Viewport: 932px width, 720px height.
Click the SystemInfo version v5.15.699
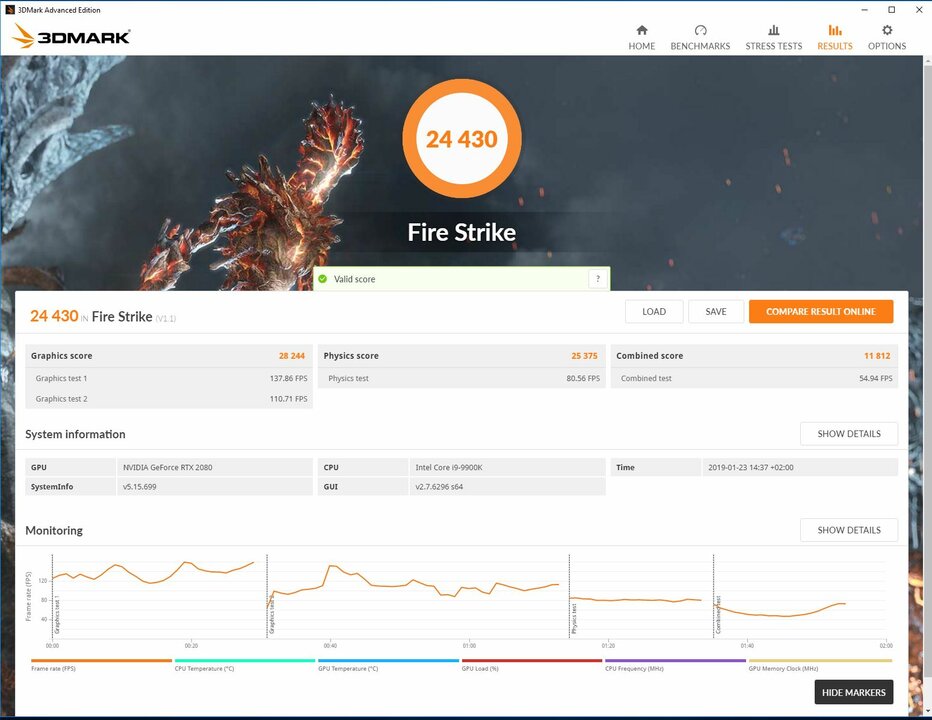(140, 486)
